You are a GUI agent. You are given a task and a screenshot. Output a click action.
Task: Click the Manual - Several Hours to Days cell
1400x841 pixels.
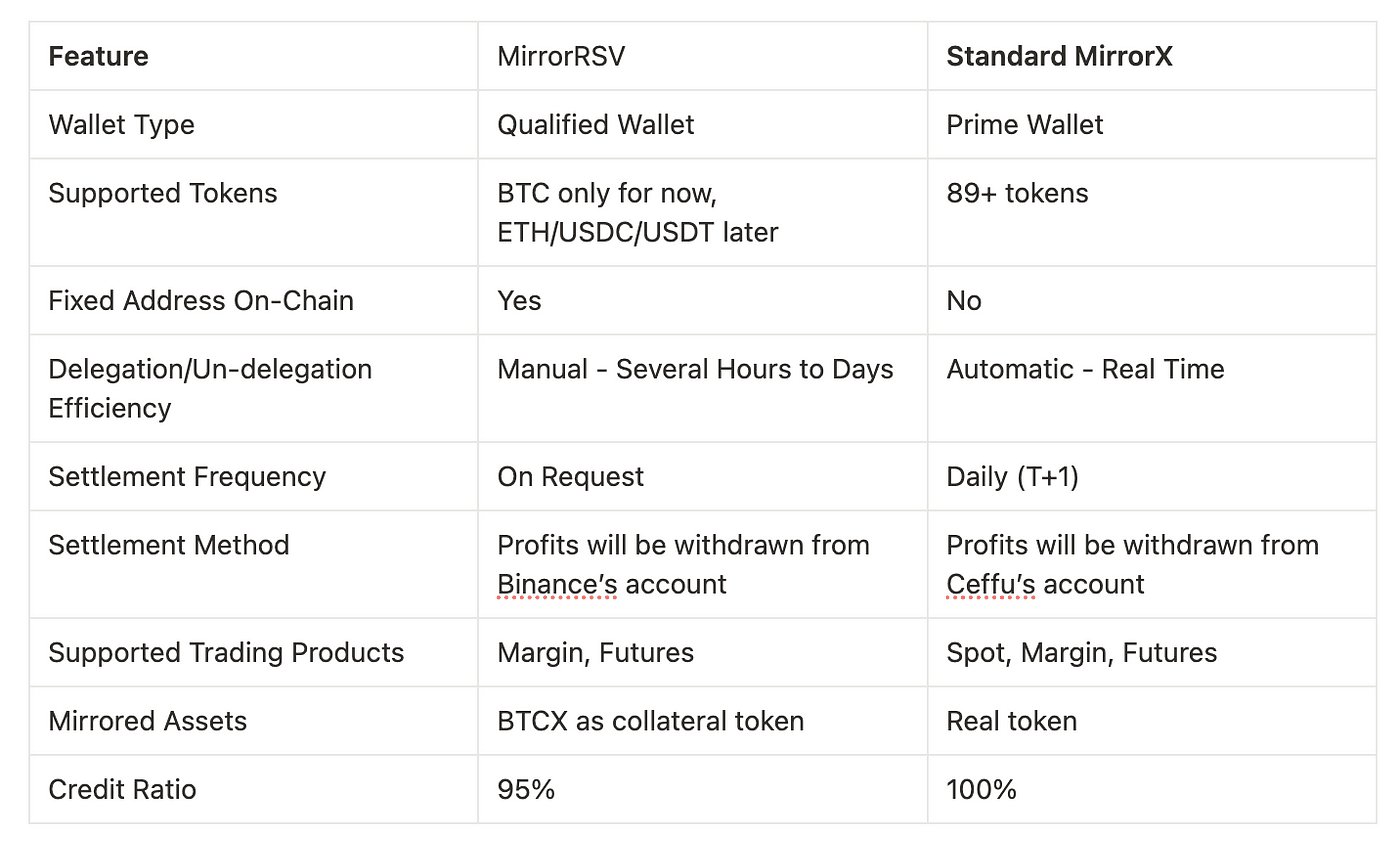pos(695,368)
